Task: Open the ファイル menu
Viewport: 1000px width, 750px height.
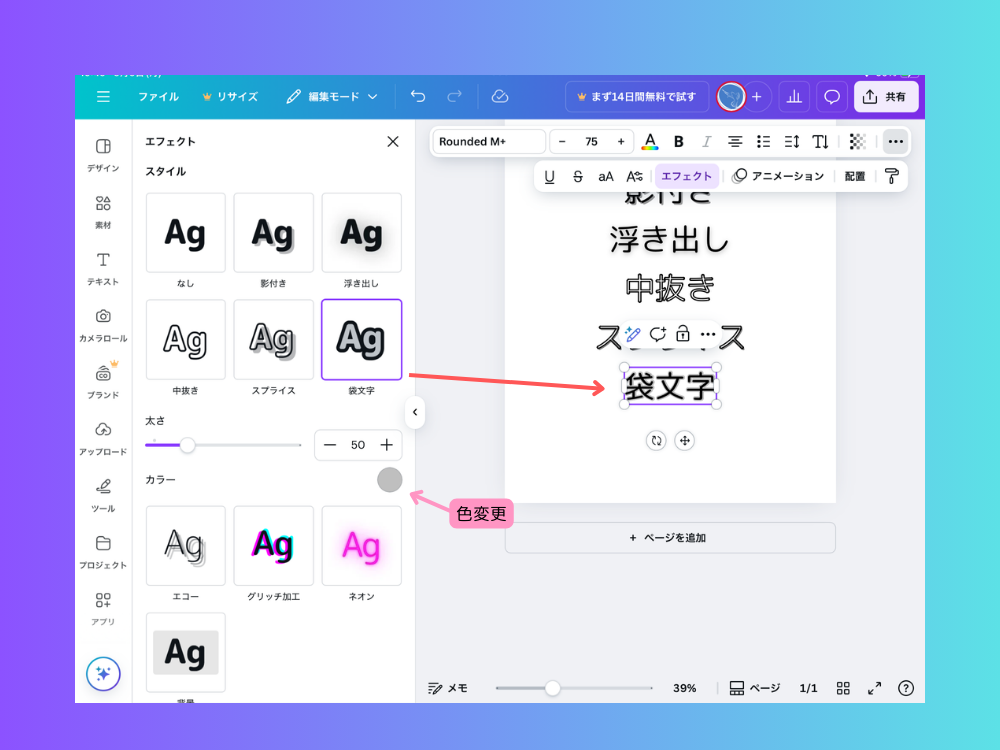Action: pyautogui.click(x=159, y=96)
